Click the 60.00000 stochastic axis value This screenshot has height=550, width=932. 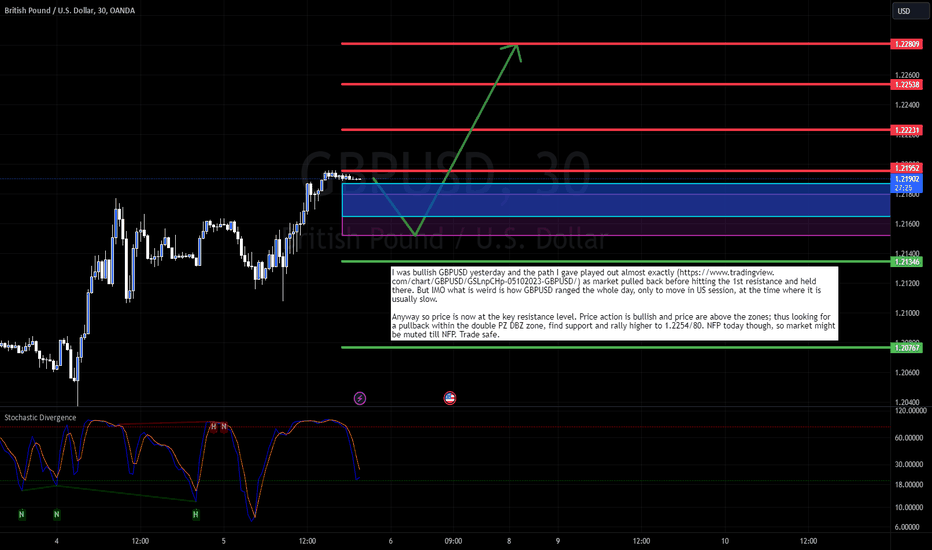(909, 438)
